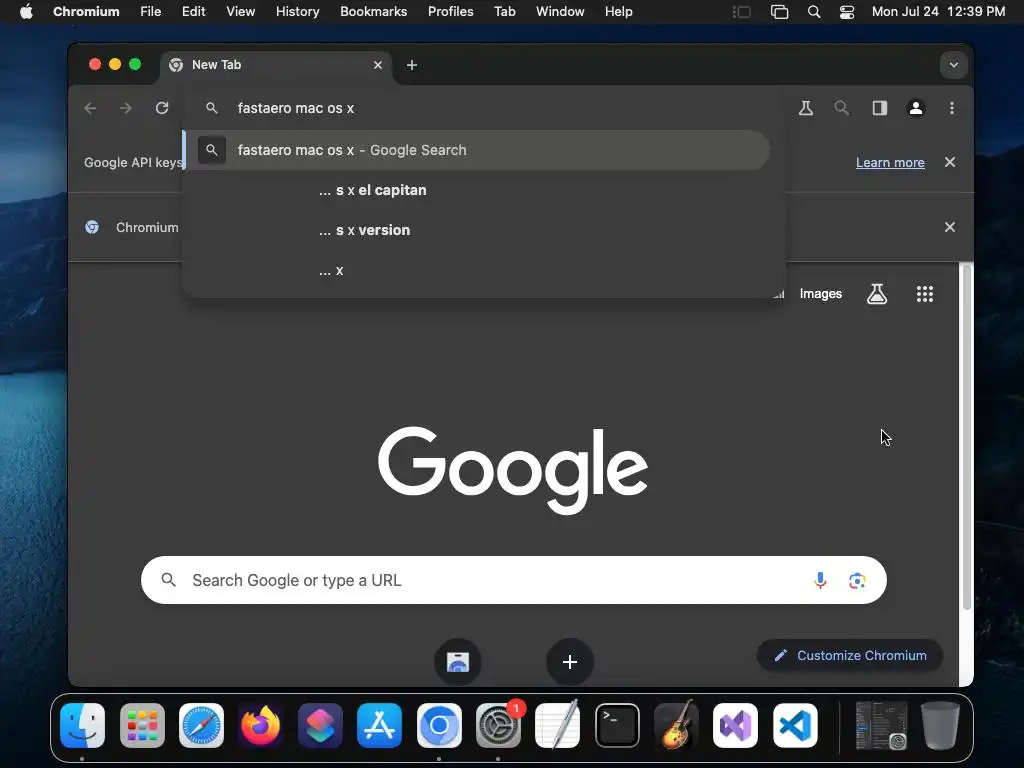Reload the page with the refresh icon
This screenshot has width=1024, height=768.
tap(162, 108)
